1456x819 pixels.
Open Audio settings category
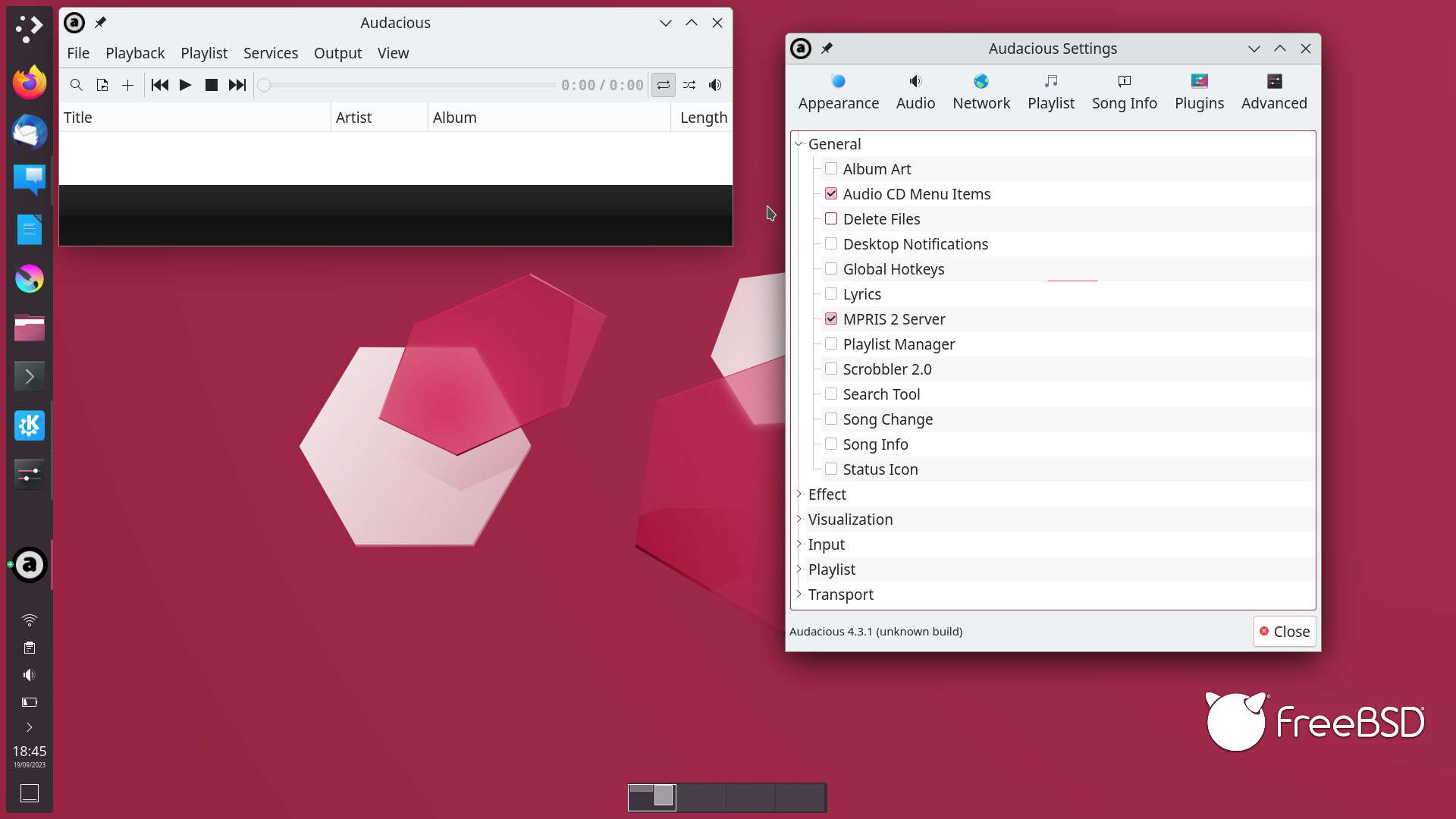[x=915, y=93]
